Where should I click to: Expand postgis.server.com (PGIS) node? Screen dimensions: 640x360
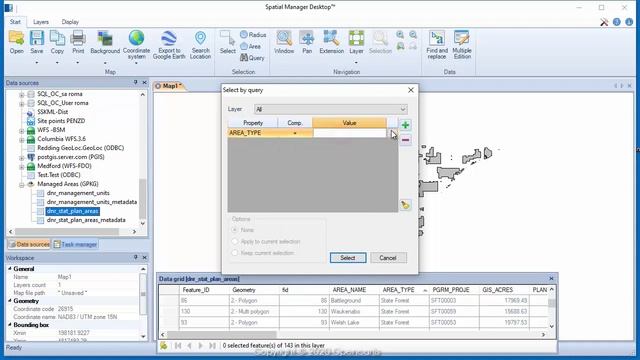(x=22, y=158)
